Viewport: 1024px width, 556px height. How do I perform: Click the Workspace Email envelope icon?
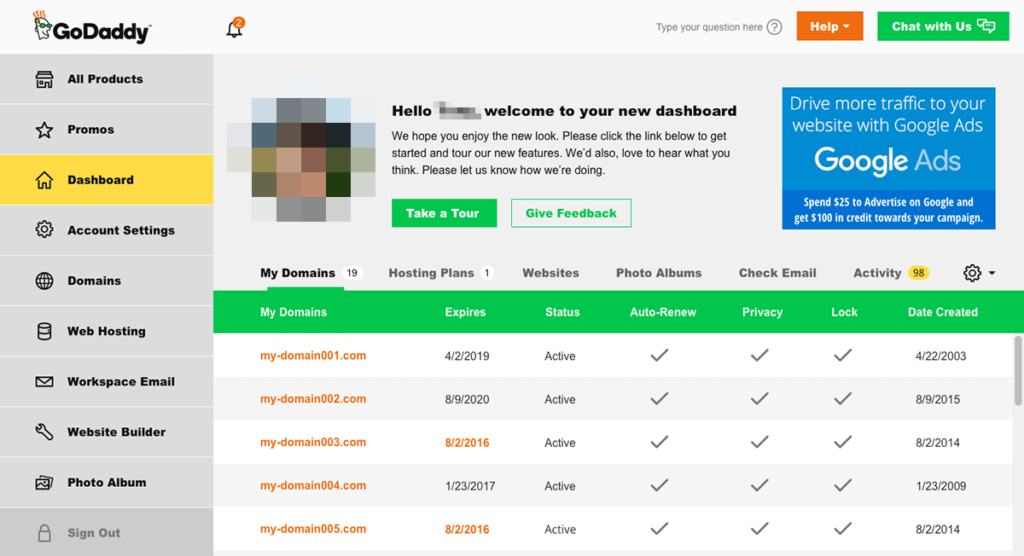click(44, 382)
